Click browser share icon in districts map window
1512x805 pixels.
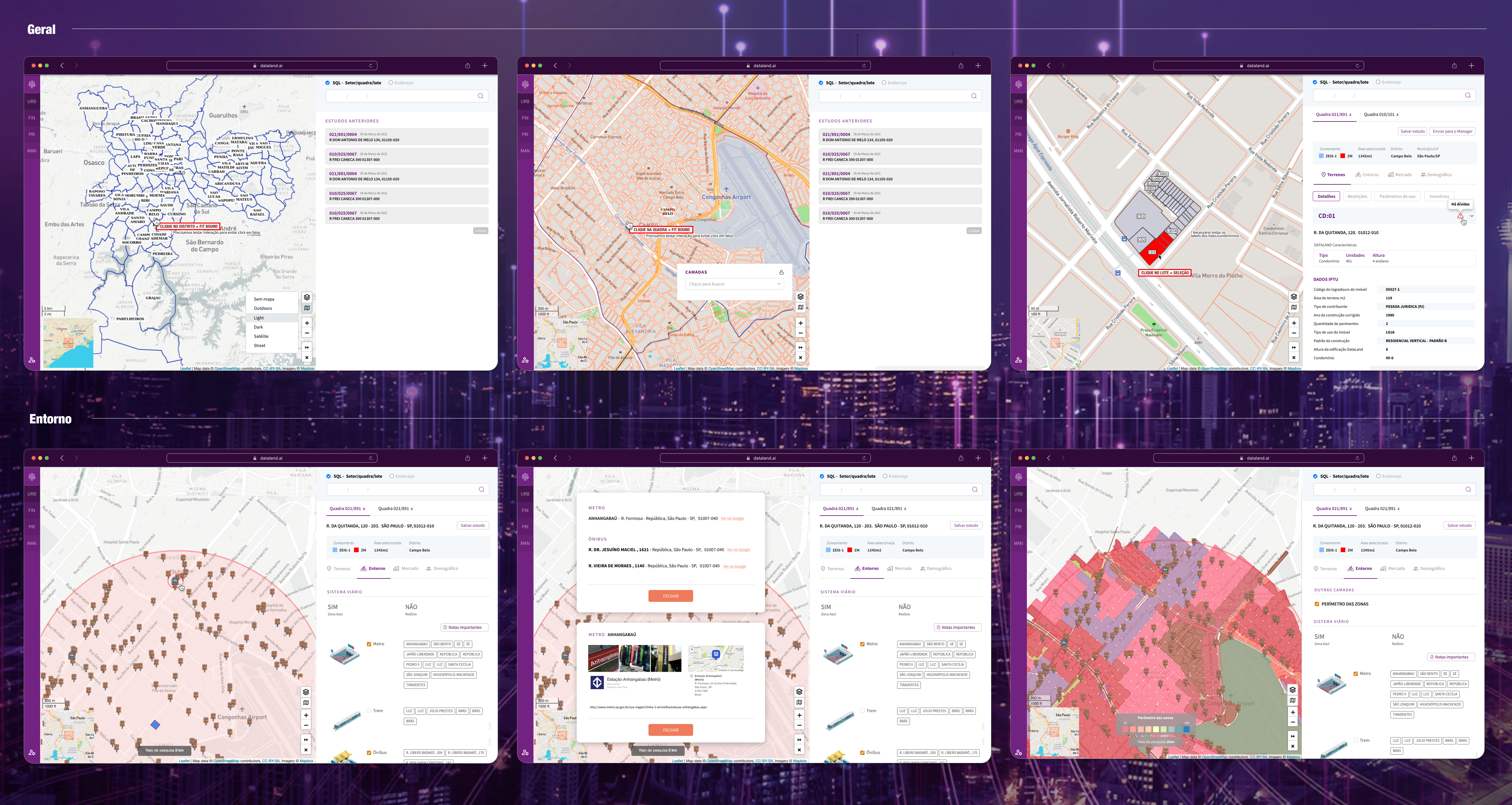[467, 66]
